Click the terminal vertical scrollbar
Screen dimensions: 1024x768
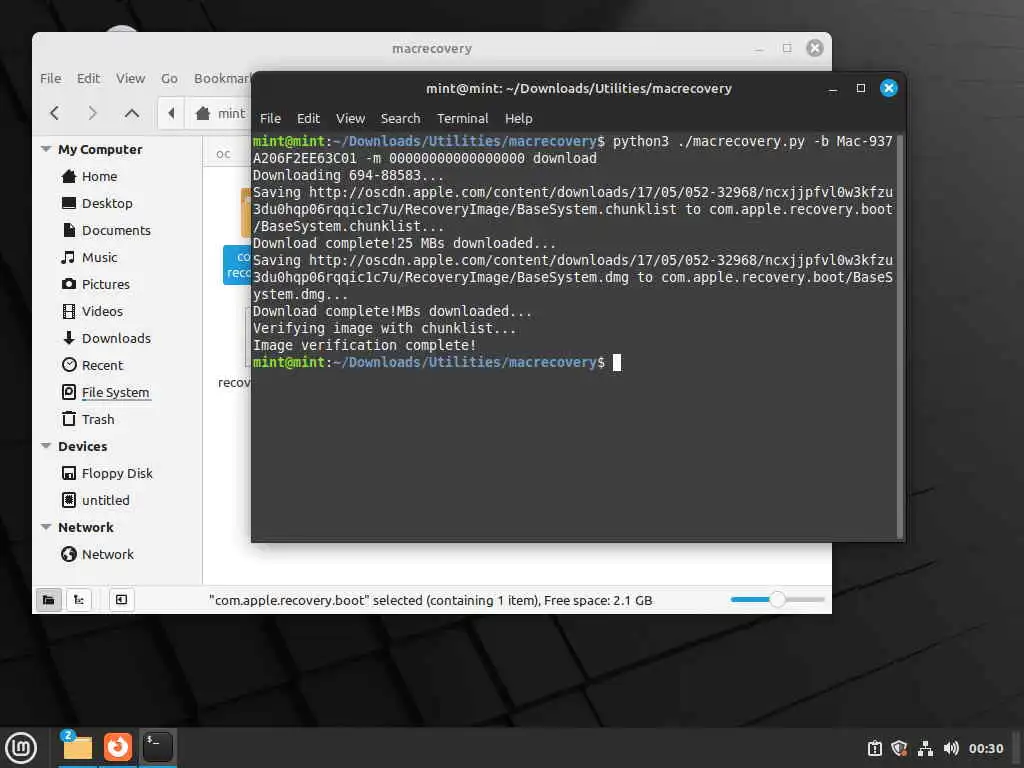(x=900, y=337)
